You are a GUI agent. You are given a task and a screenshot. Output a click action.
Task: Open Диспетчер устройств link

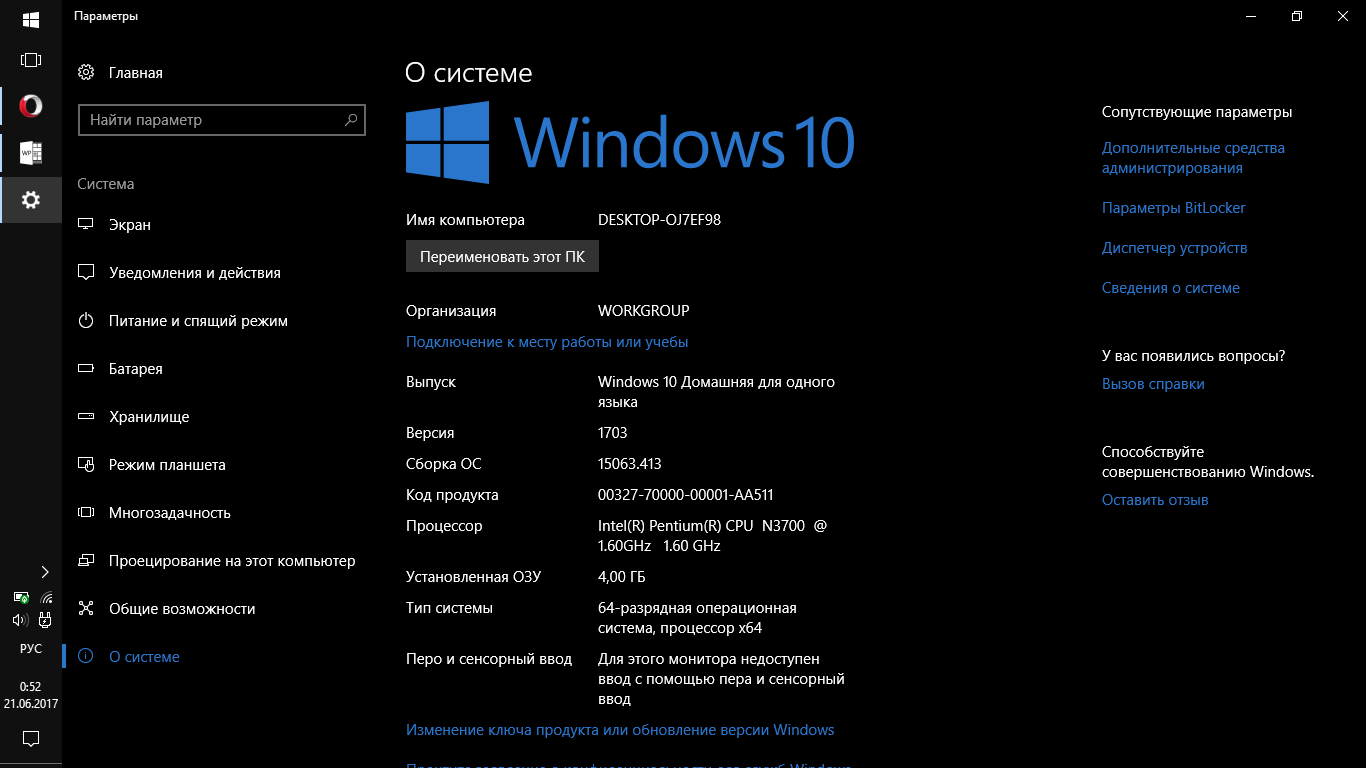[1174, 248]
